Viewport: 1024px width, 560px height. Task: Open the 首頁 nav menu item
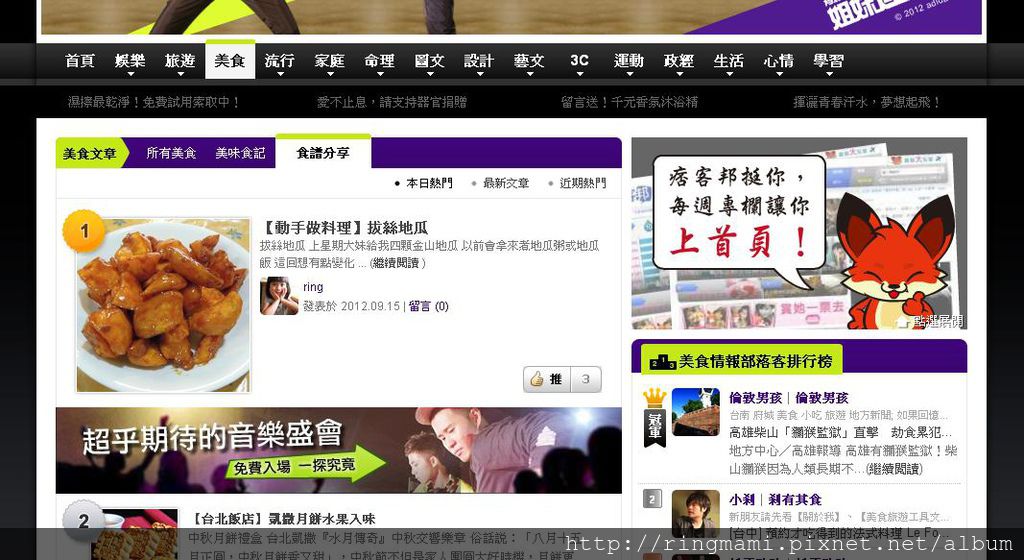(80, 61)
